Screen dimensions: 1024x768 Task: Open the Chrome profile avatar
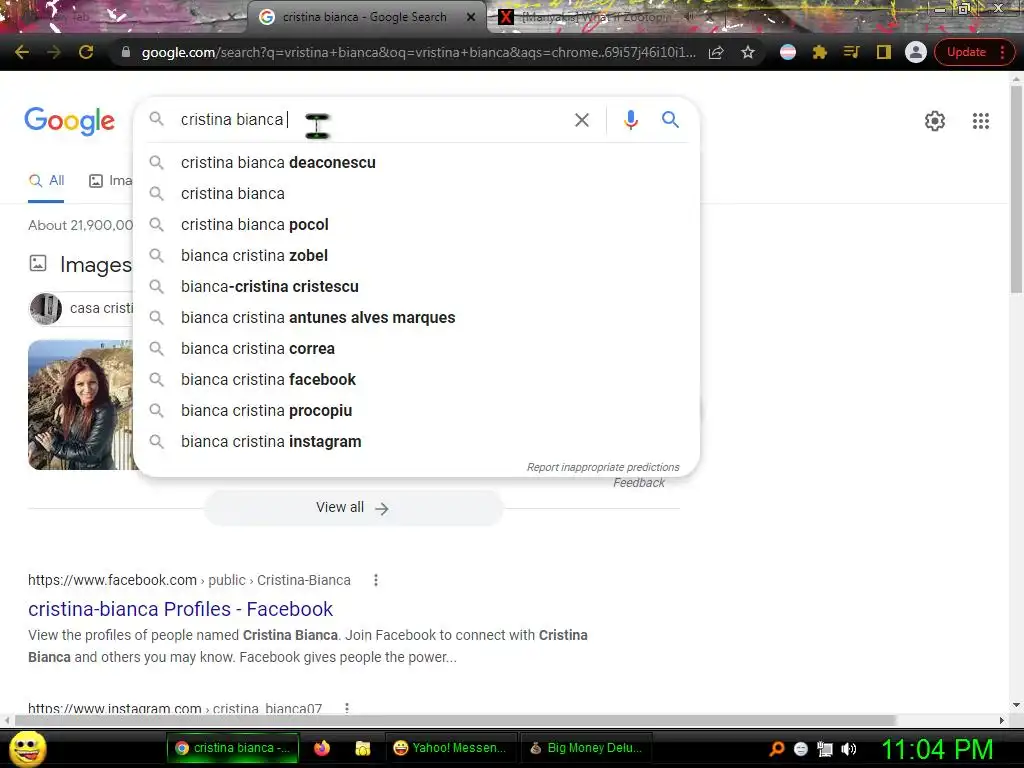click(916, 52)
